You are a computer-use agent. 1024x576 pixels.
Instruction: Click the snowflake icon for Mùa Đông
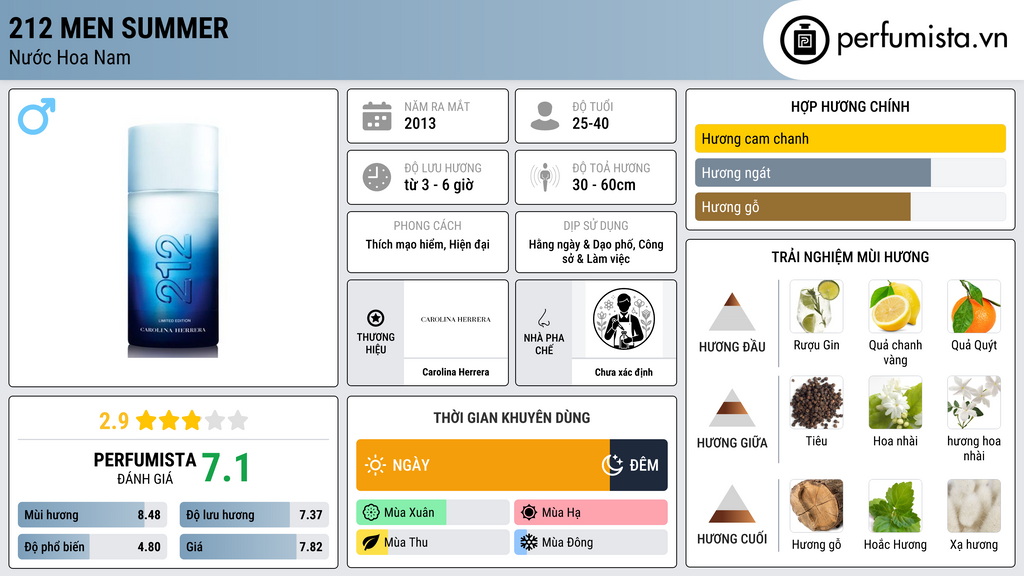[x=529, y=542]
